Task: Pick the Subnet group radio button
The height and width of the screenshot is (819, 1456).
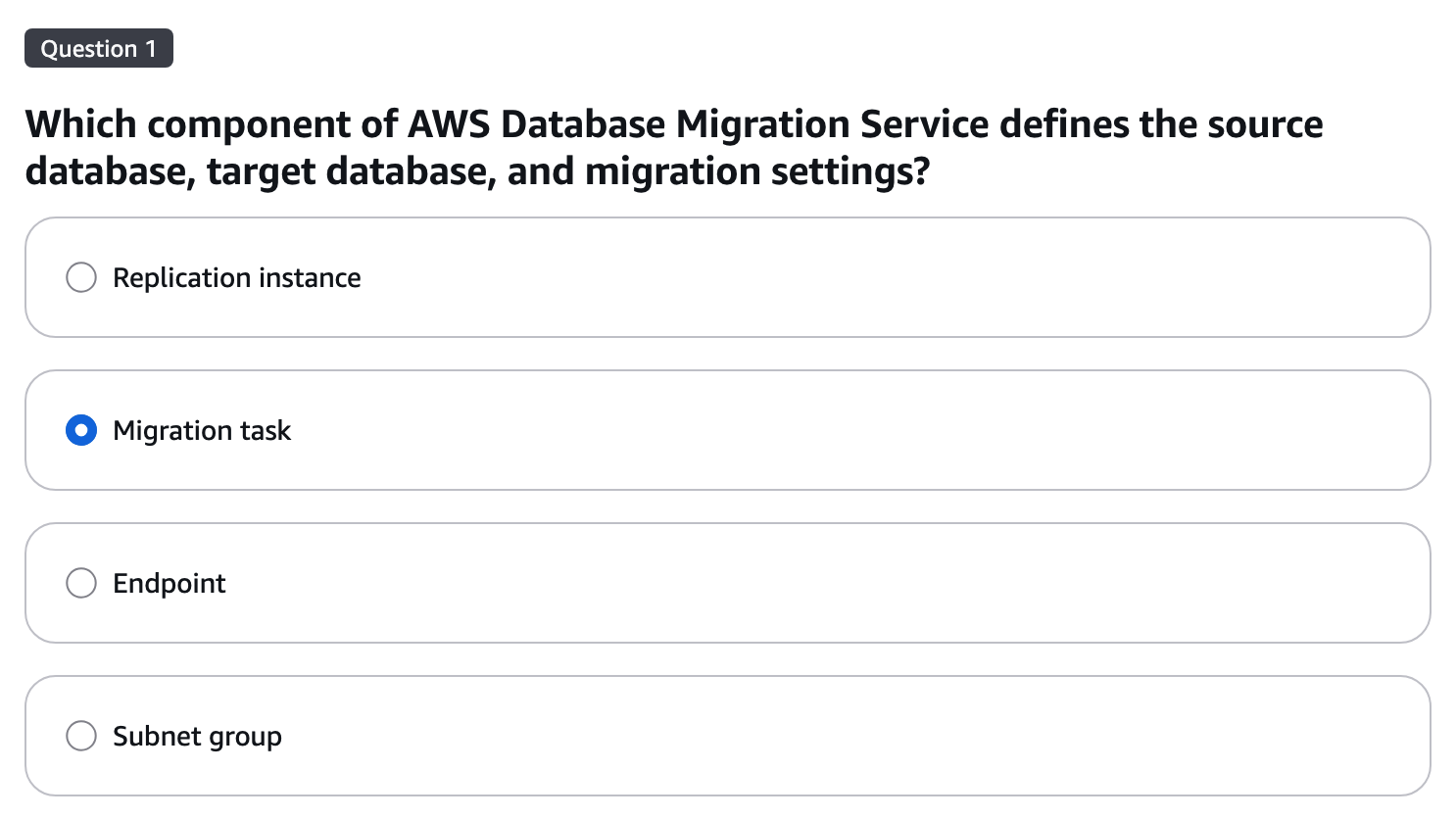Action: click(x=81, y=736)
